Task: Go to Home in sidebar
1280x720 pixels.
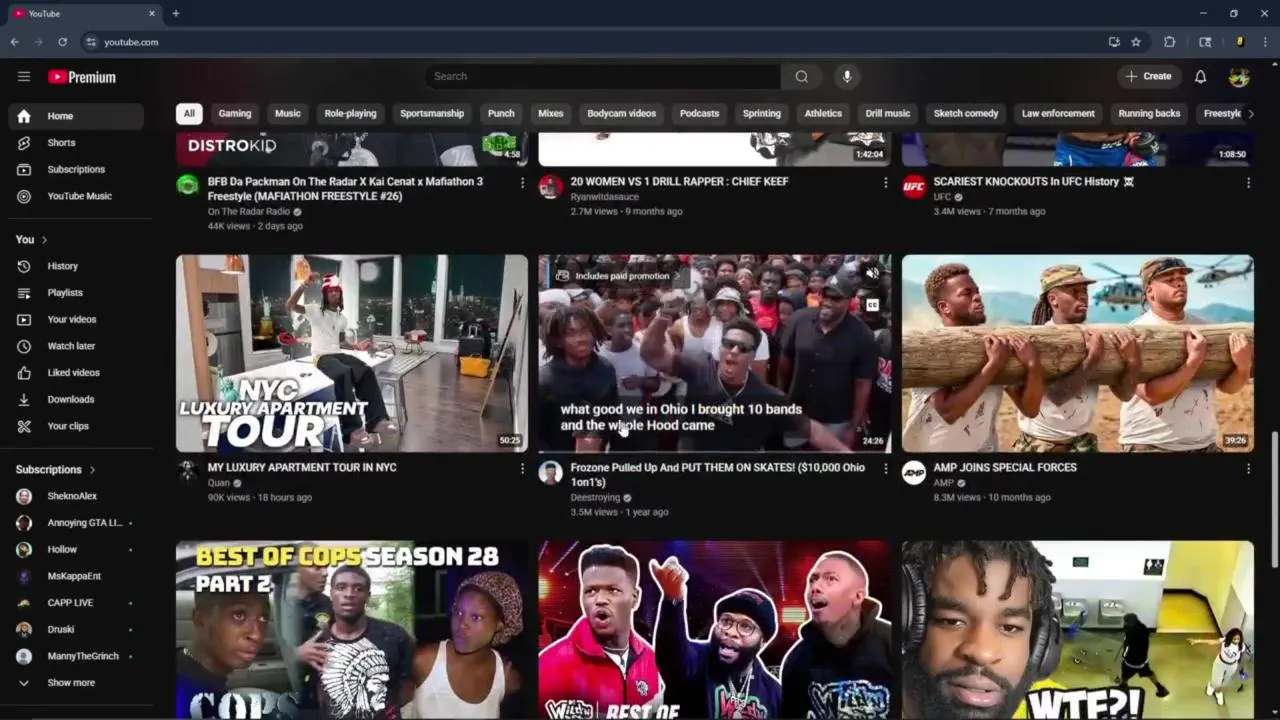Action: [x=76, y=116]
